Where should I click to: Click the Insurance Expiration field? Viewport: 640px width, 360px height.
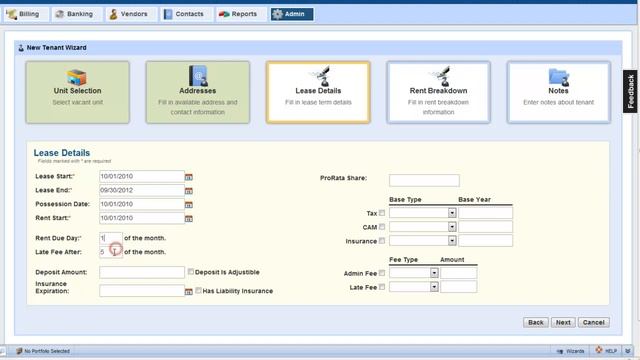point(142,291)
